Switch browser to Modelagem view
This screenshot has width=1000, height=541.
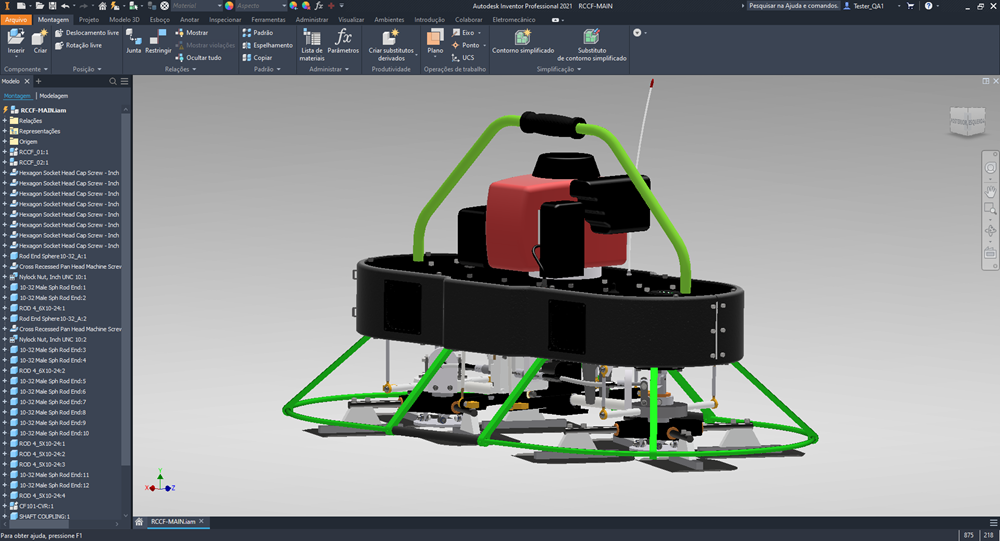pyautogui.click(x=54, y=96)
